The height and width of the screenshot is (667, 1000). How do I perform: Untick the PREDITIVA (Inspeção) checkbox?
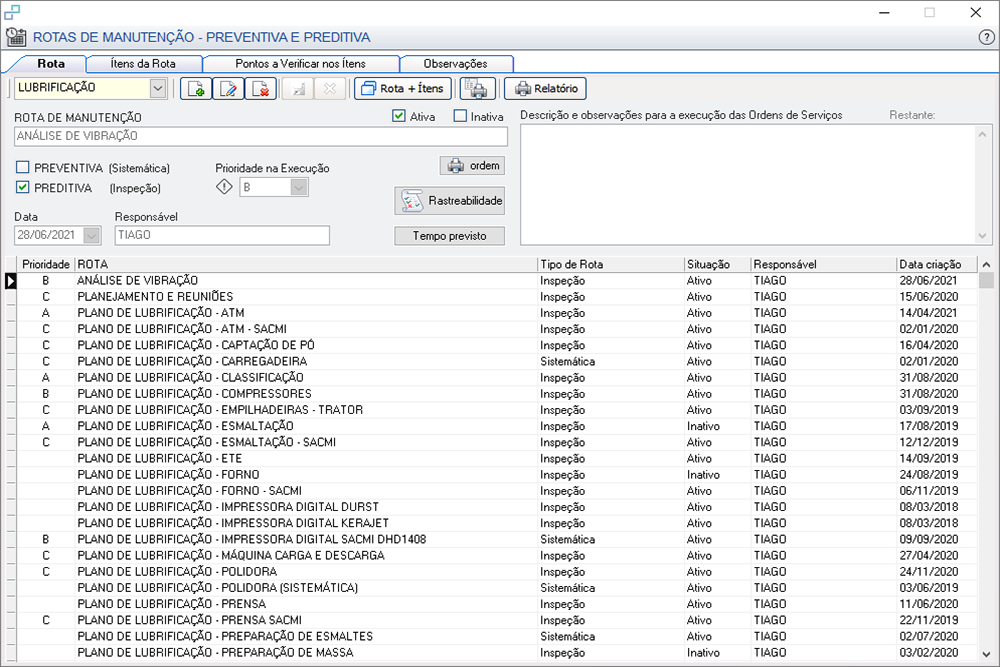pyautogui.click(x=23, y=187)
